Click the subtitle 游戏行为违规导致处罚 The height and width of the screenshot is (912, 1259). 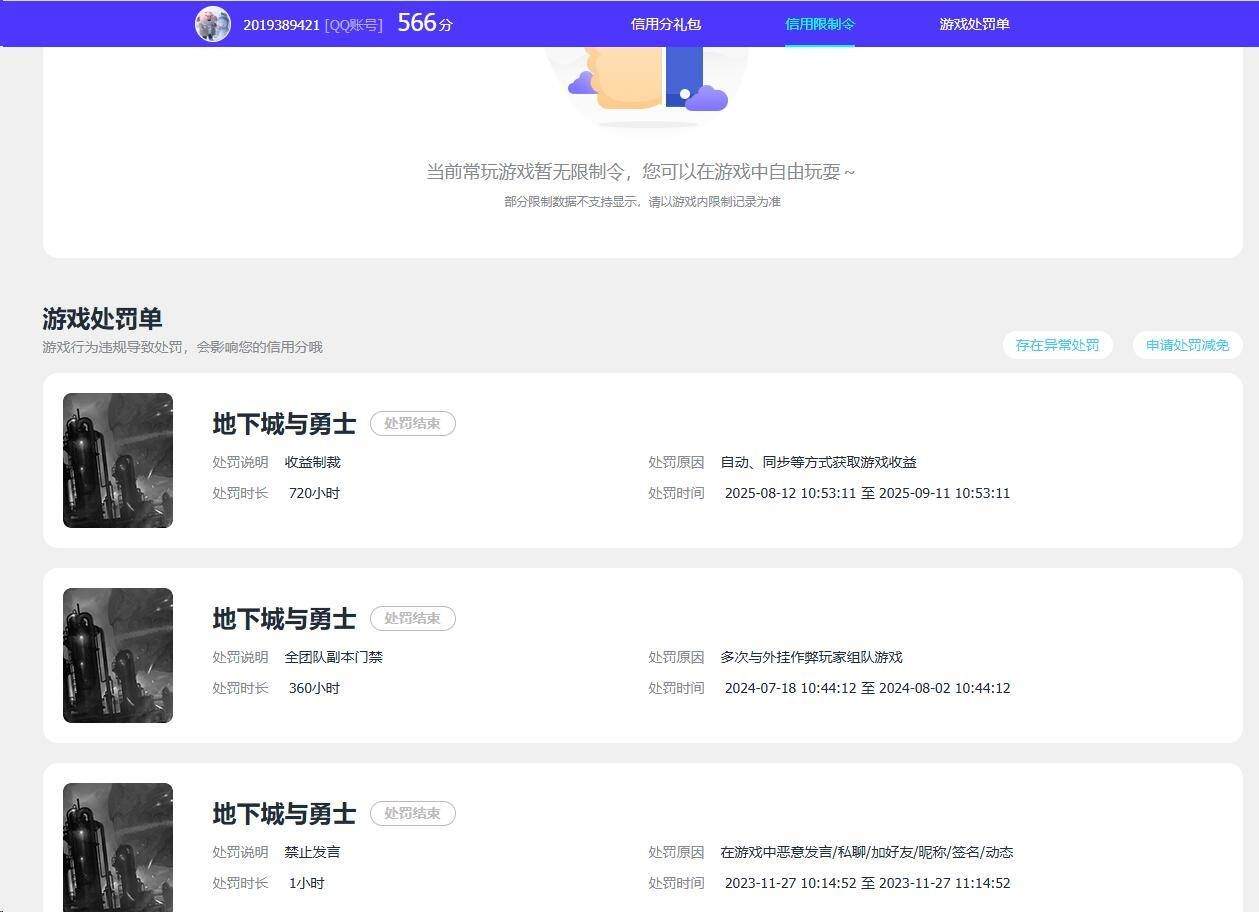182,347
